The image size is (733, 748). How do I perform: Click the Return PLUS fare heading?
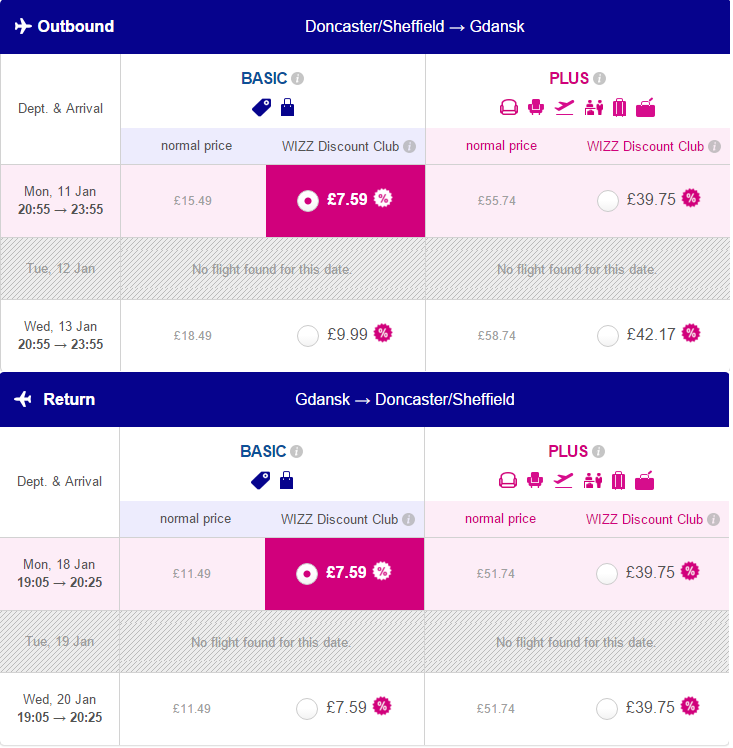pos(568,452)
